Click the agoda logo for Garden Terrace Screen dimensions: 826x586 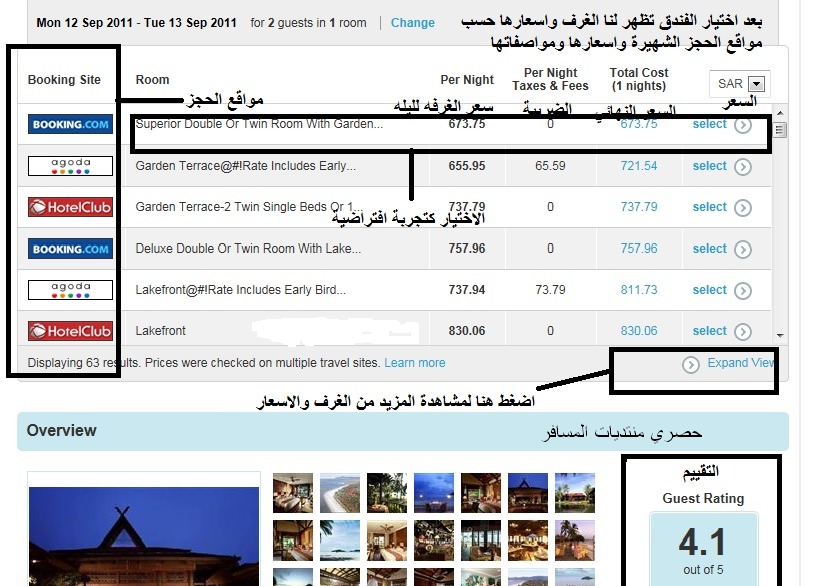pos(70,166)
